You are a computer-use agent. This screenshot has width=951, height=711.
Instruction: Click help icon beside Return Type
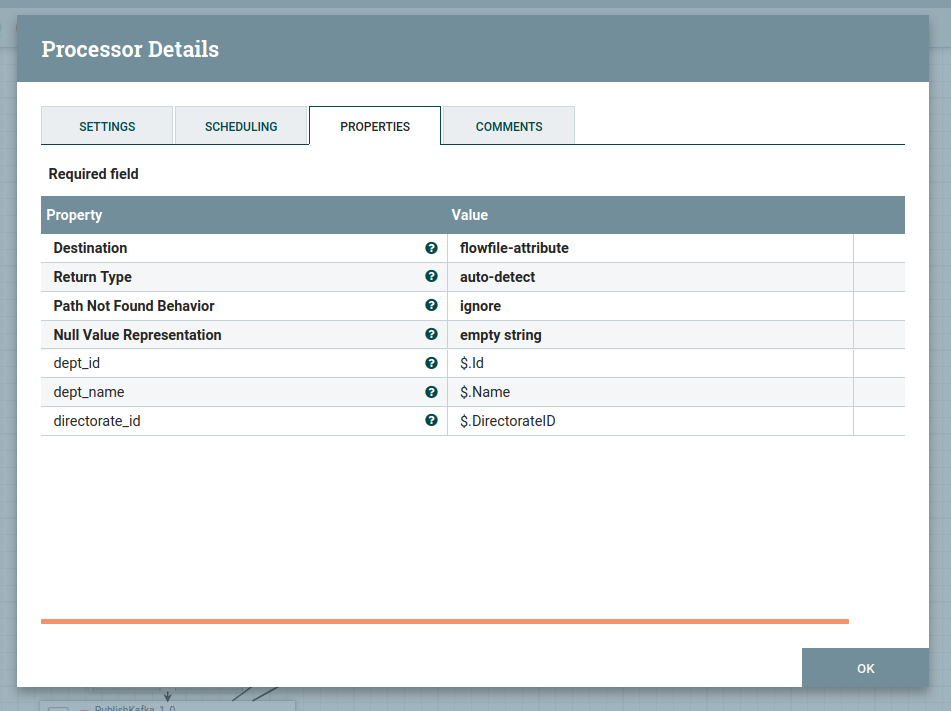click(431, 277)
